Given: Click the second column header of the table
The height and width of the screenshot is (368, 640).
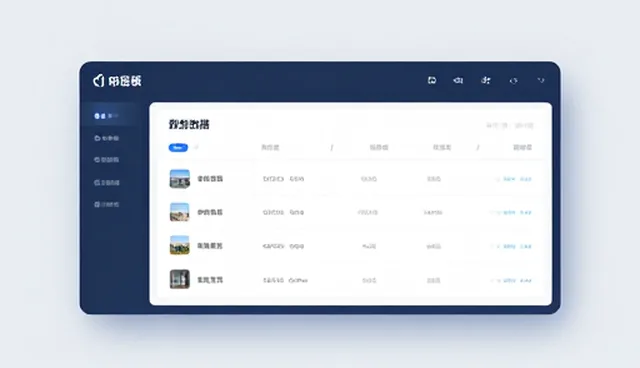Looking at the screenshot, I should click(270, 147).
